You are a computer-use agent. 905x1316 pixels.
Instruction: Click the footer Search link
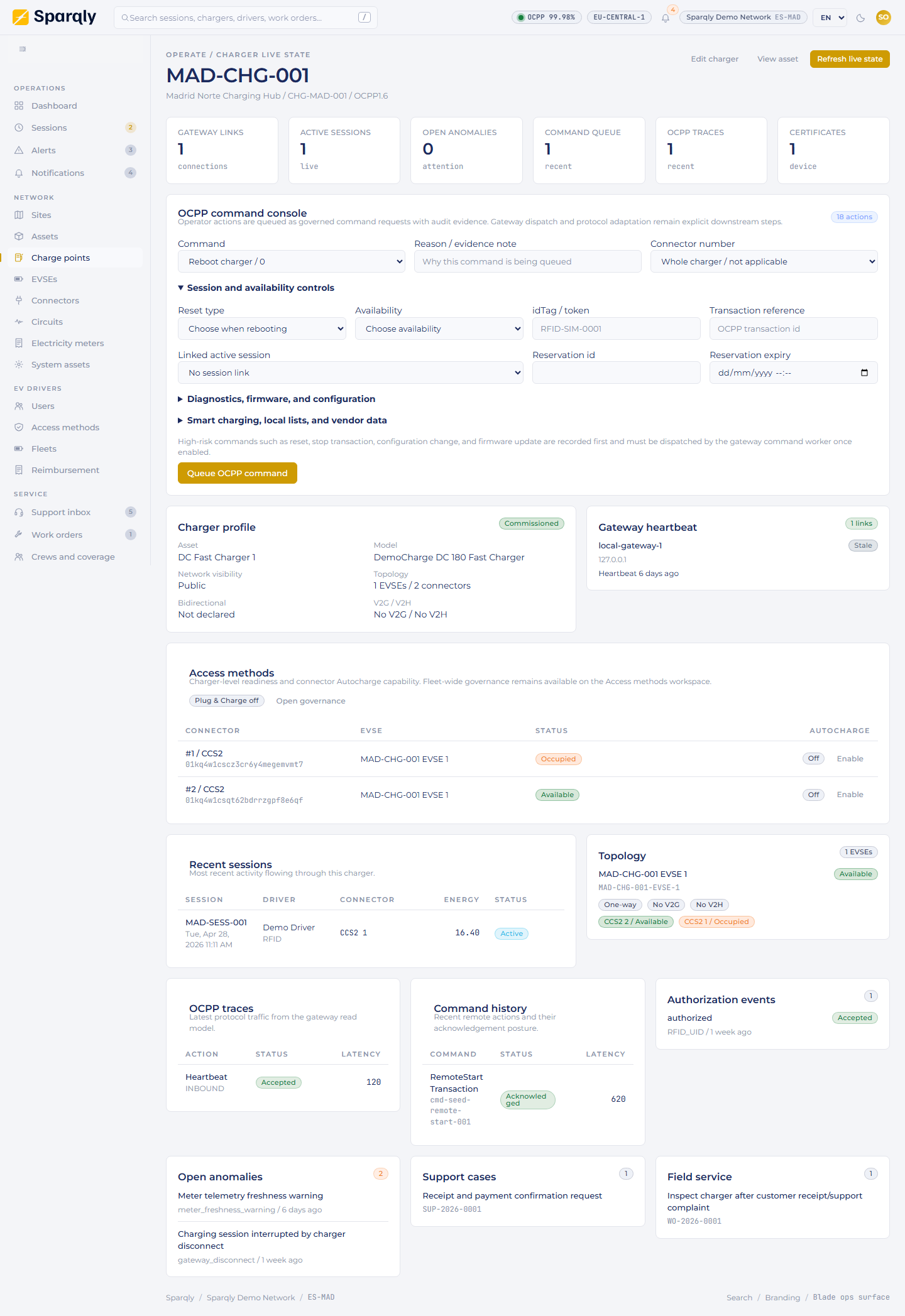[x=739, y=1297]
